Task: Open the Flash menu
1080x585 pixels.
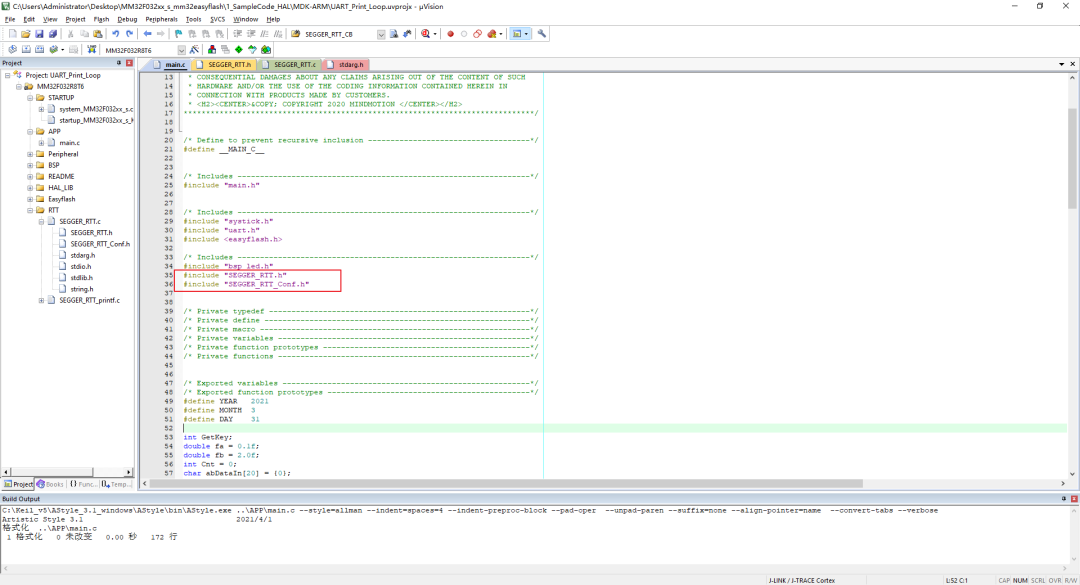Action: coord(101,19)
